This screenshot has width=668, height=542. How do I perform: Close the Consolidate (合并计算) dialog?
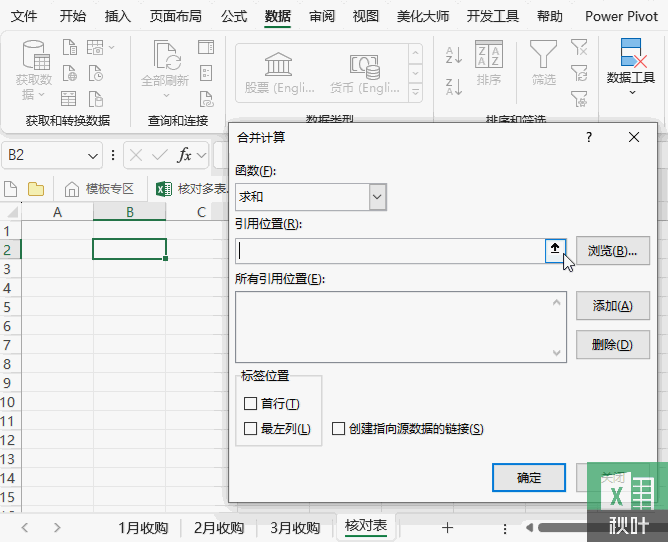[x=634, y=137]
